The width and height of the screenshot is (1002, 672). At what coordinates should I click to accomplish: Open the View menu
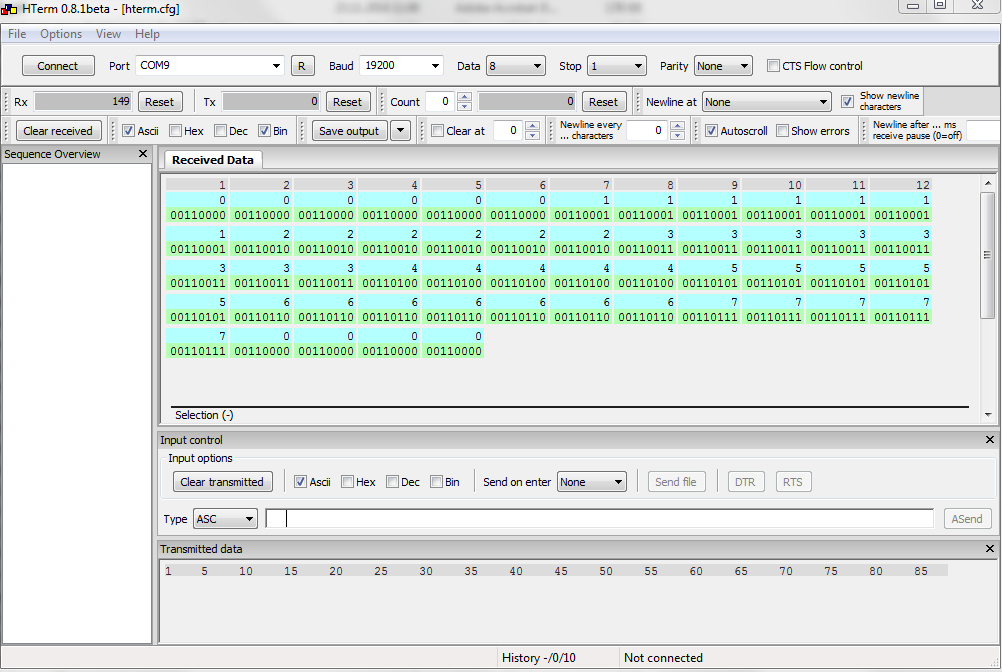108,34
